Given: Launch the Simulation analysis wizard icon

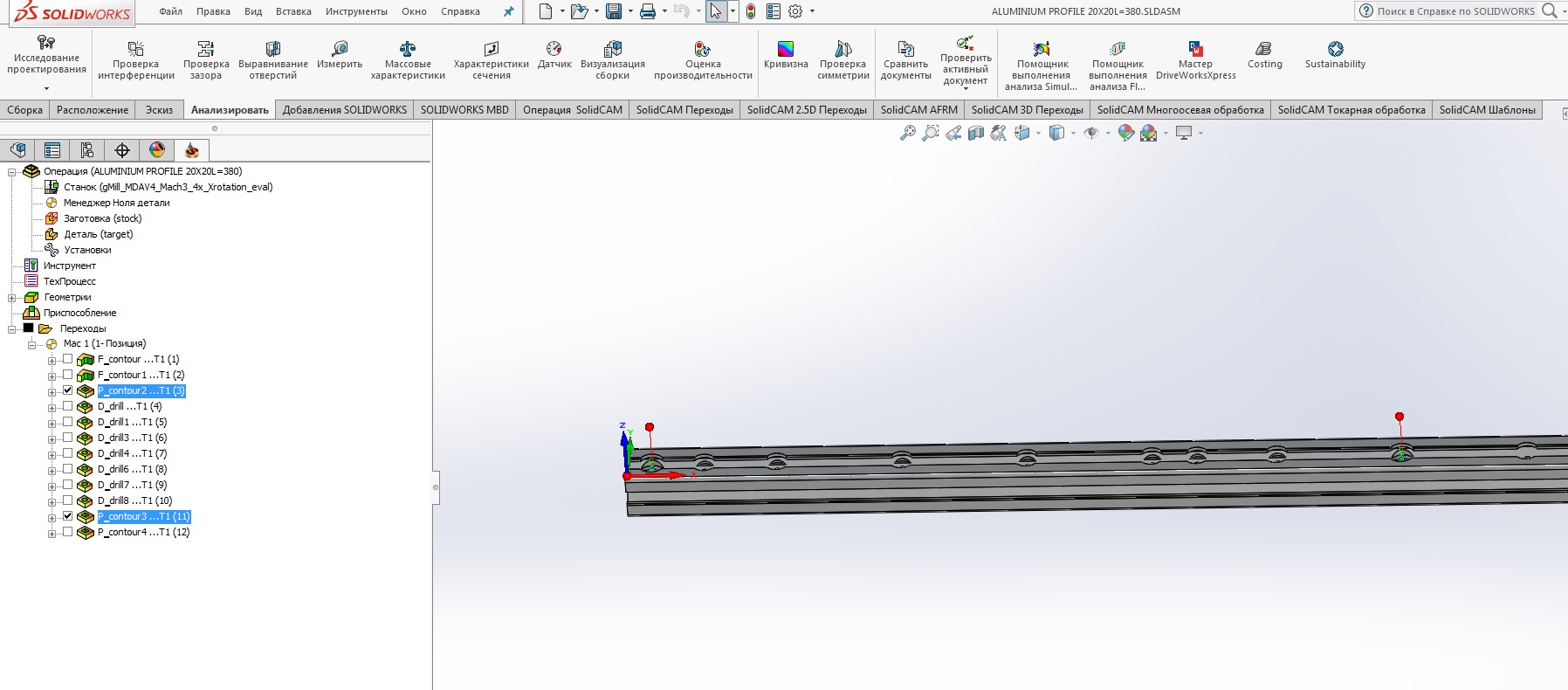Looking at the screenshot, I should 1042,49.
